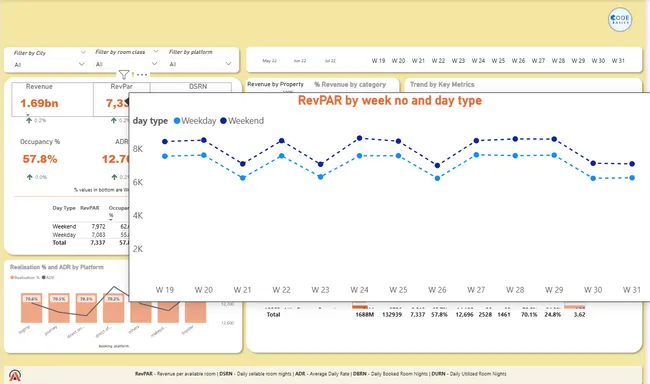Select W 19 in the week slicer

(x=378, y=61)
